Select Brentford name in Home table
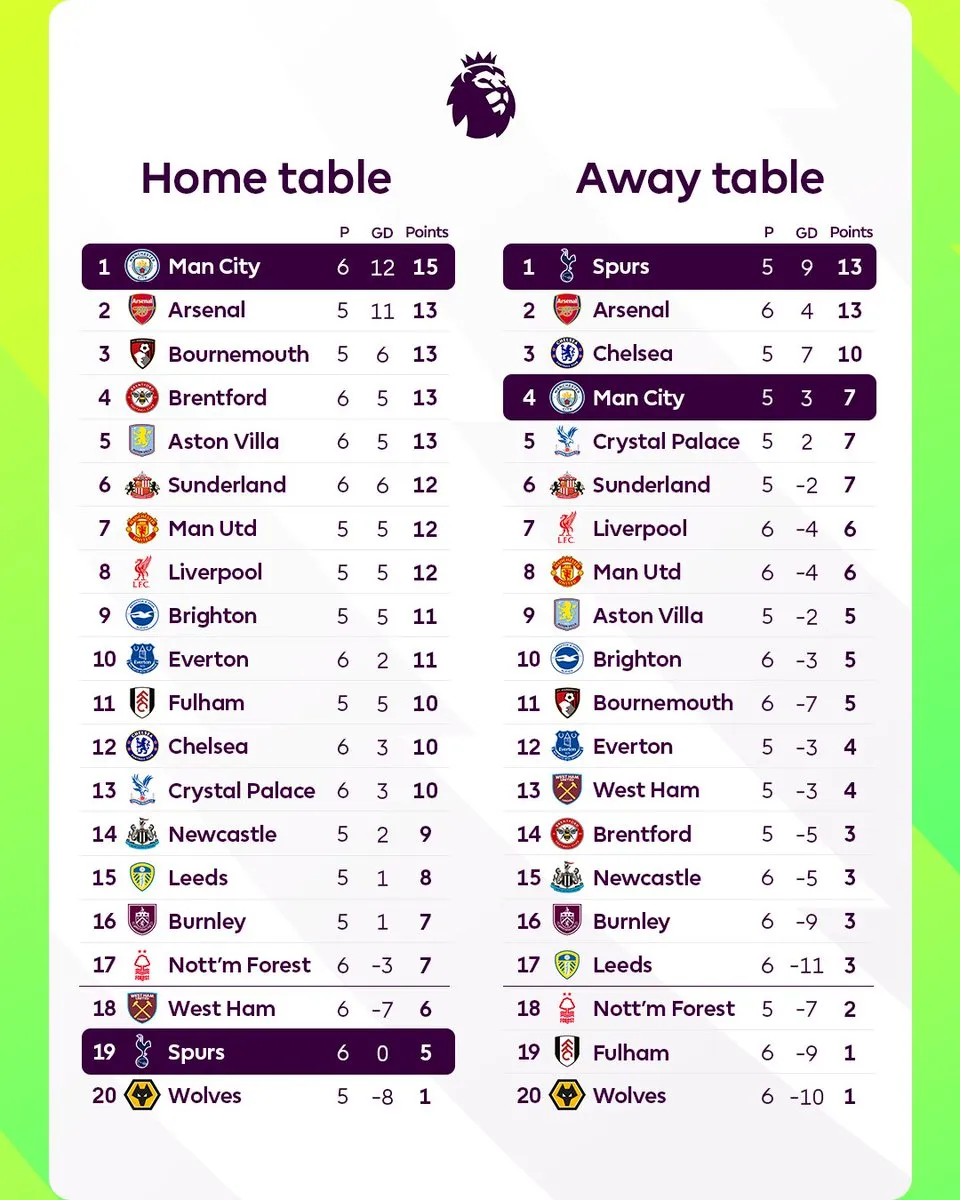 pyautogui.click(x=217, y=398)
